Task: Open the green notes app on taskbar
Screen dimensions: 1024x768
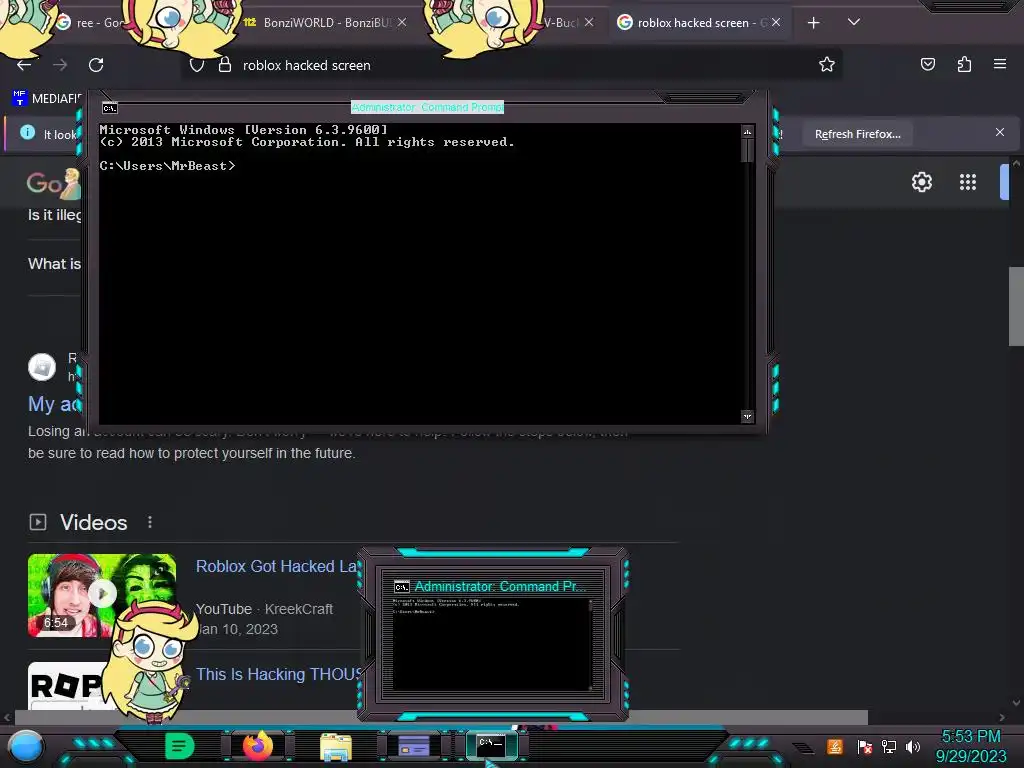Action: (x=180, y=746)
